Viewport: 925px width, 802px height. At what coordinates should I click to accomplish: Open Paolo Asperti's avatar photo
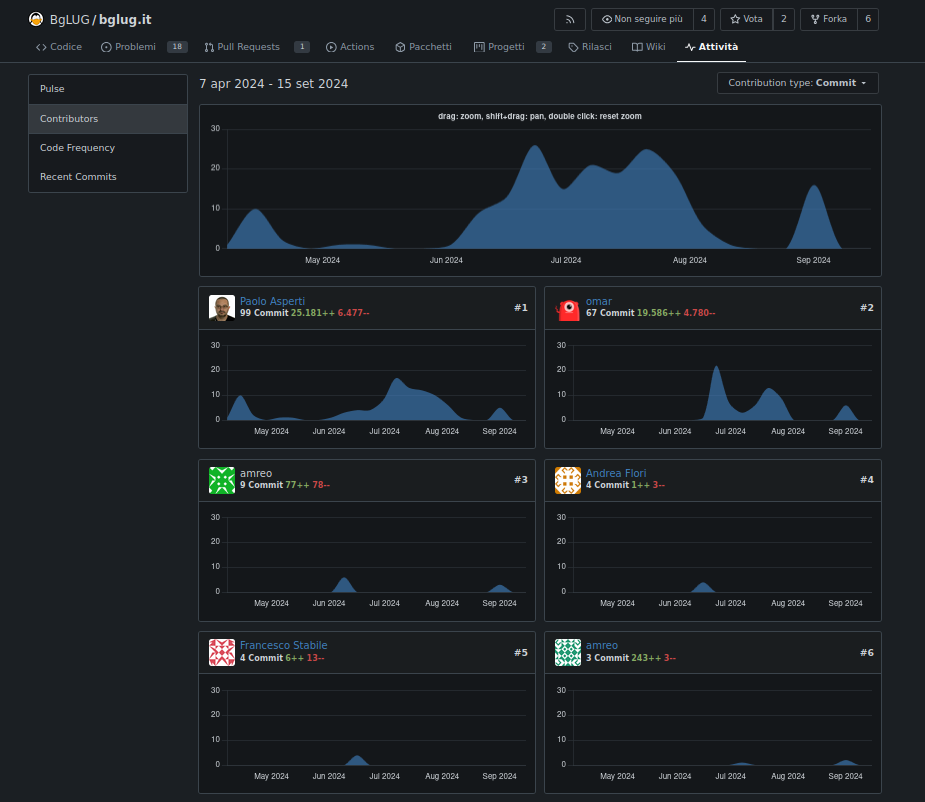222,308
